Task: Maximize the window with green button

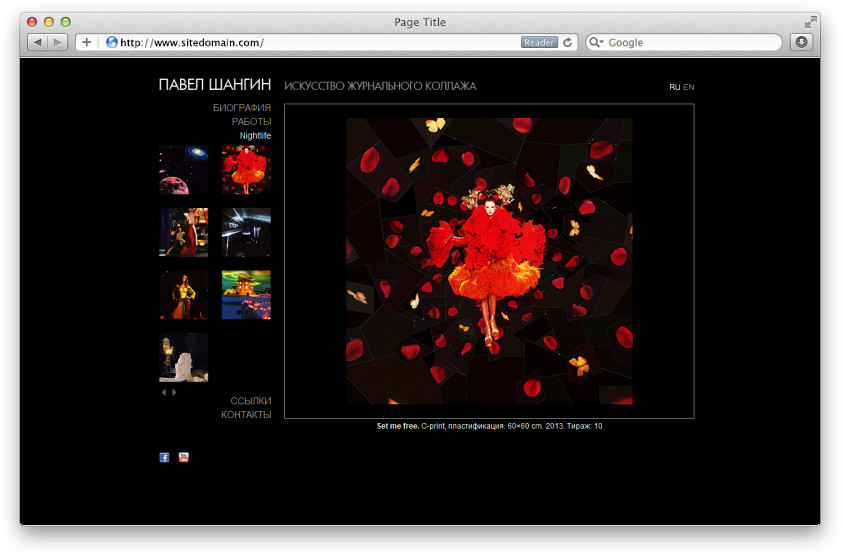Action: tap(66, 22)
